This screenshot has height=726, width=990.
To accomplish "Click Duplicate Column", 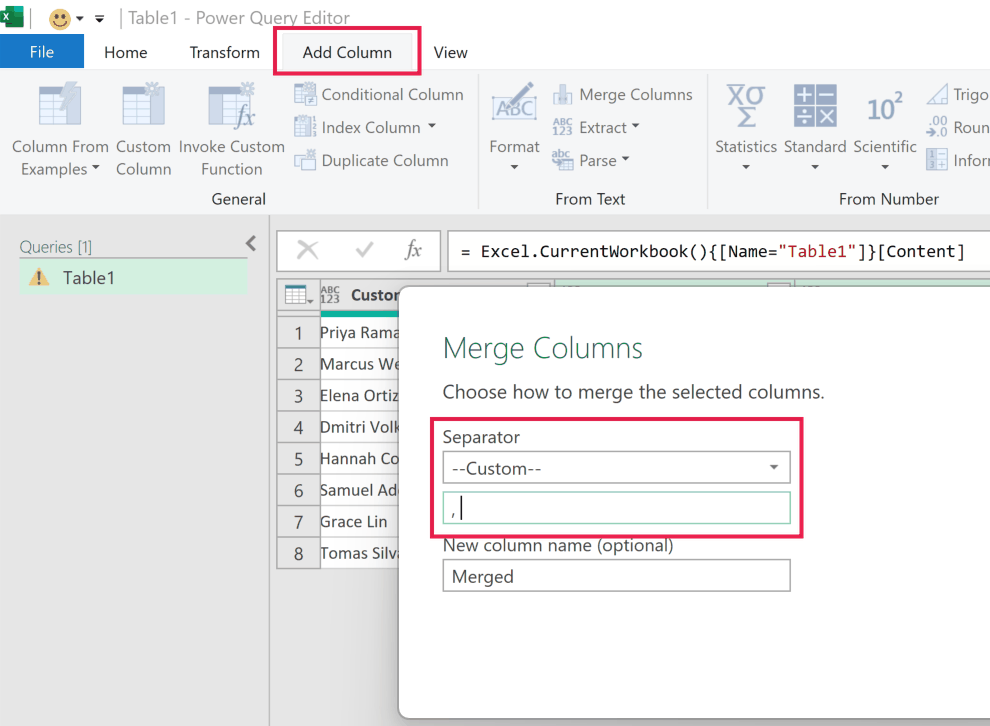I will click(371, 160).
